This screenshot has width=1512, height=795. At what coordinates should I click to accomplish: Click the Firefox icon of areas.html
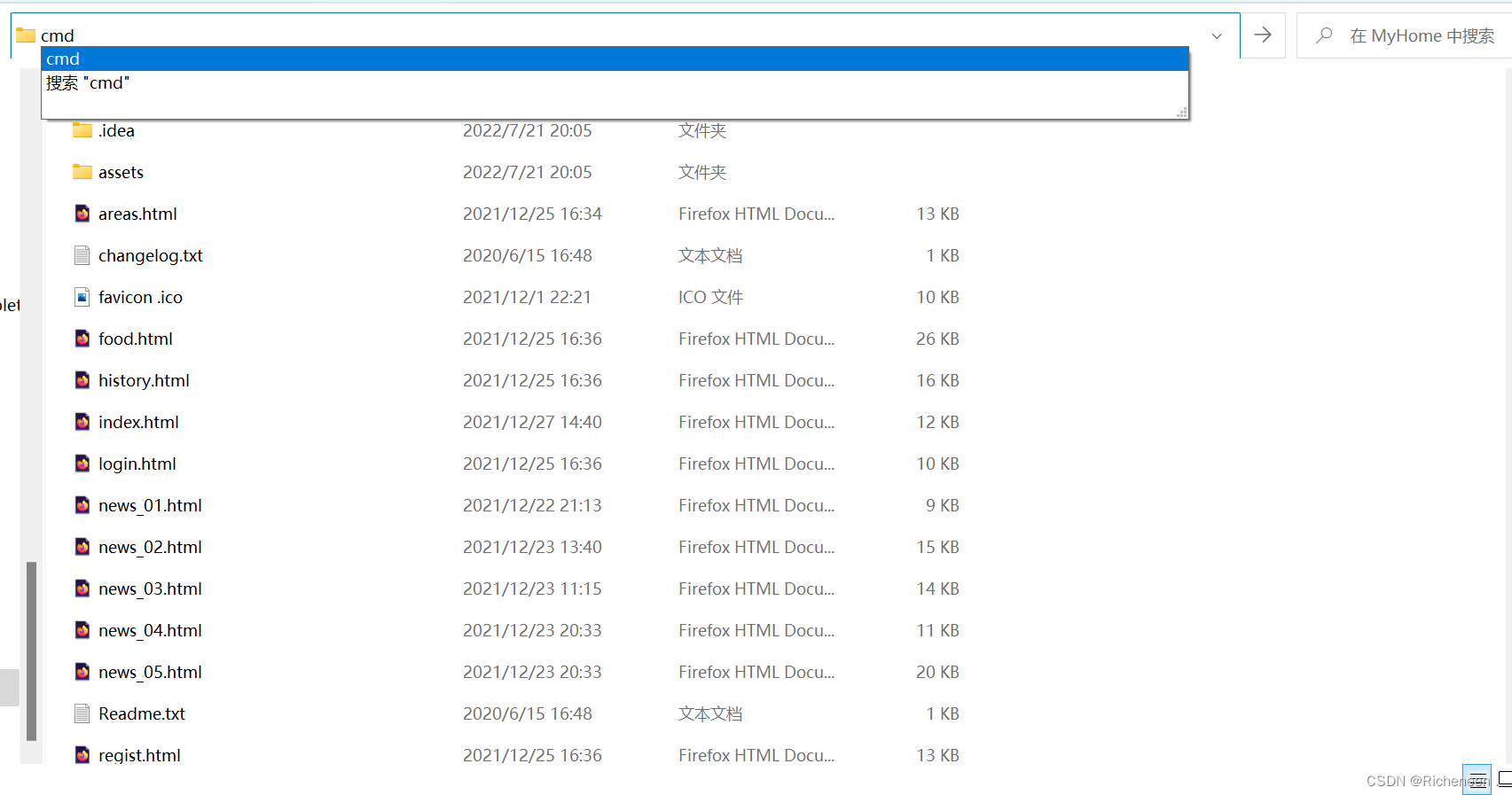82,214
